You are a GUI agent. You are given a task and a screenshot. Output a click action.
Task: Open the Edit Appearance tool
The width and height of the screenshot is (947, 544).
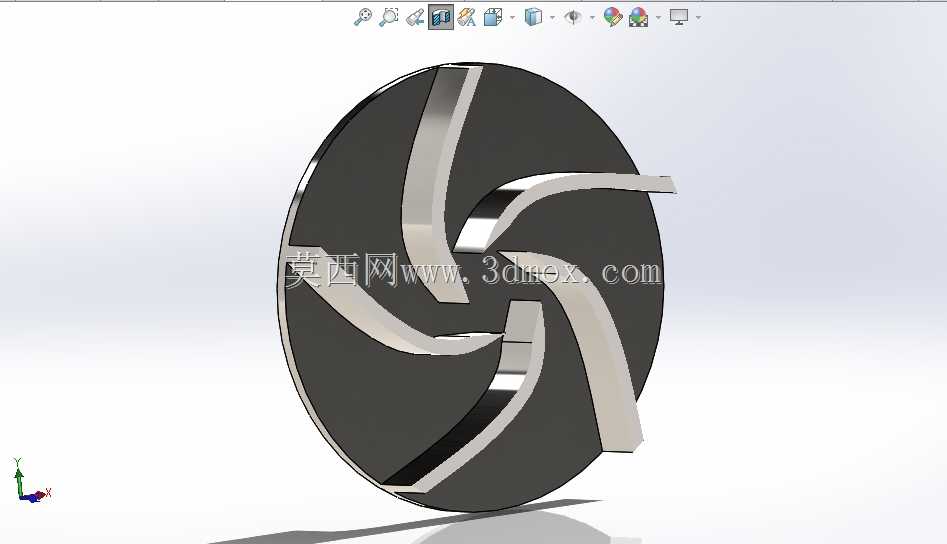click(612, 17)
